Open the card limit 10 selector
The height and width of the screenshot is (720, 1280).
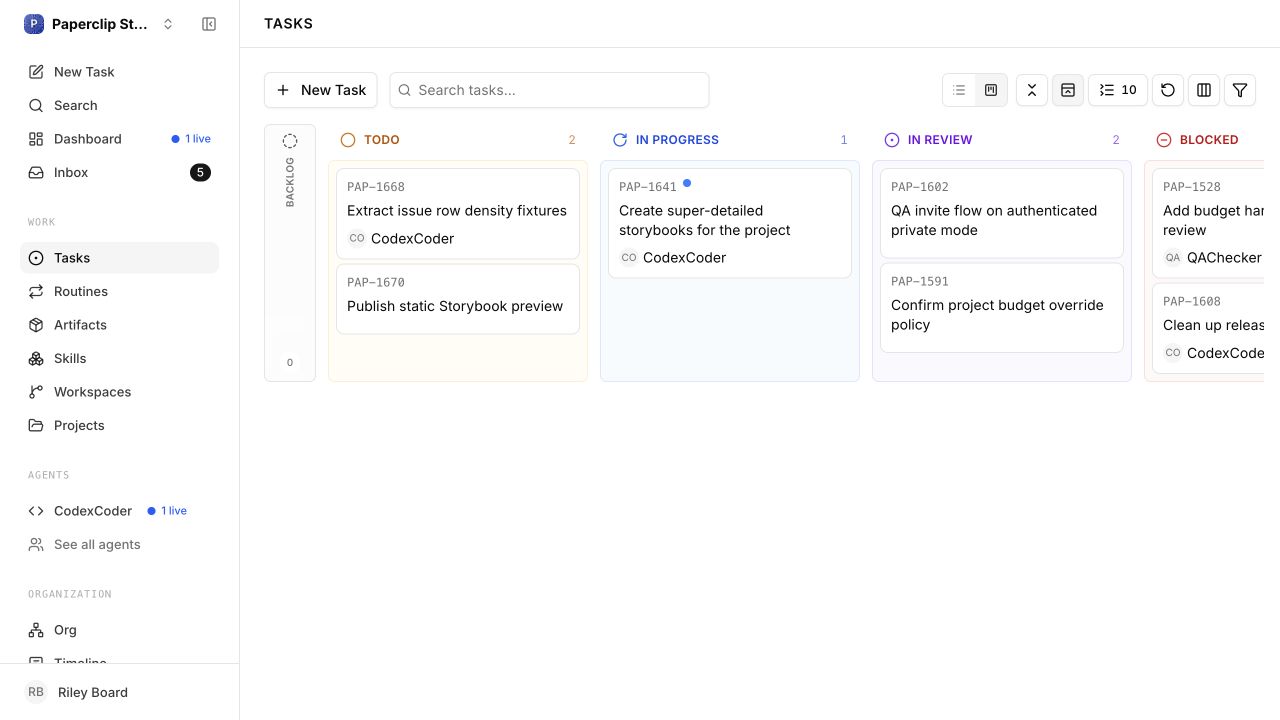tap(1118, 90)
